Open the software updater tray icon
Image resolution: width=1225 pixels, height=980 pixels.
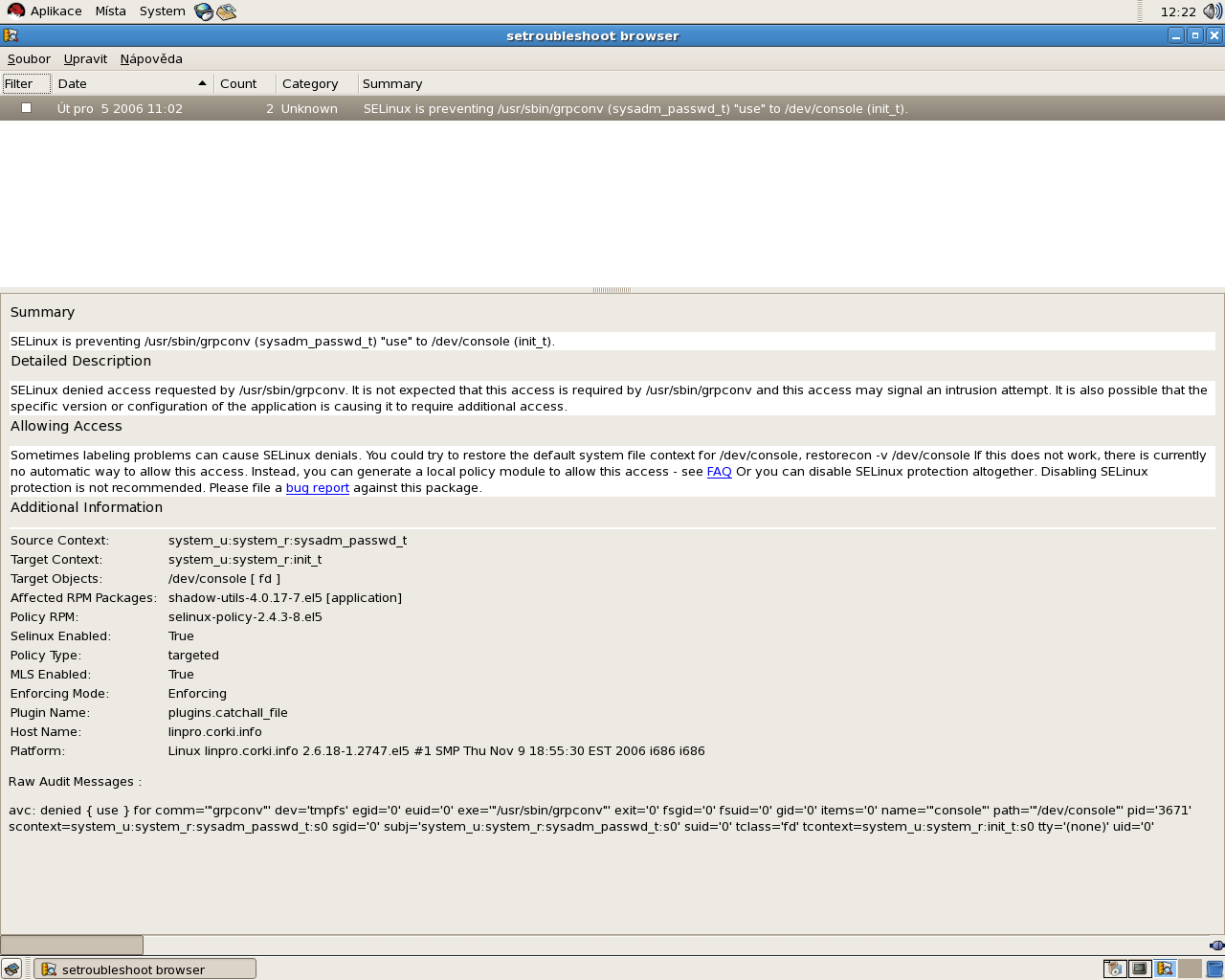(1114, 969)
